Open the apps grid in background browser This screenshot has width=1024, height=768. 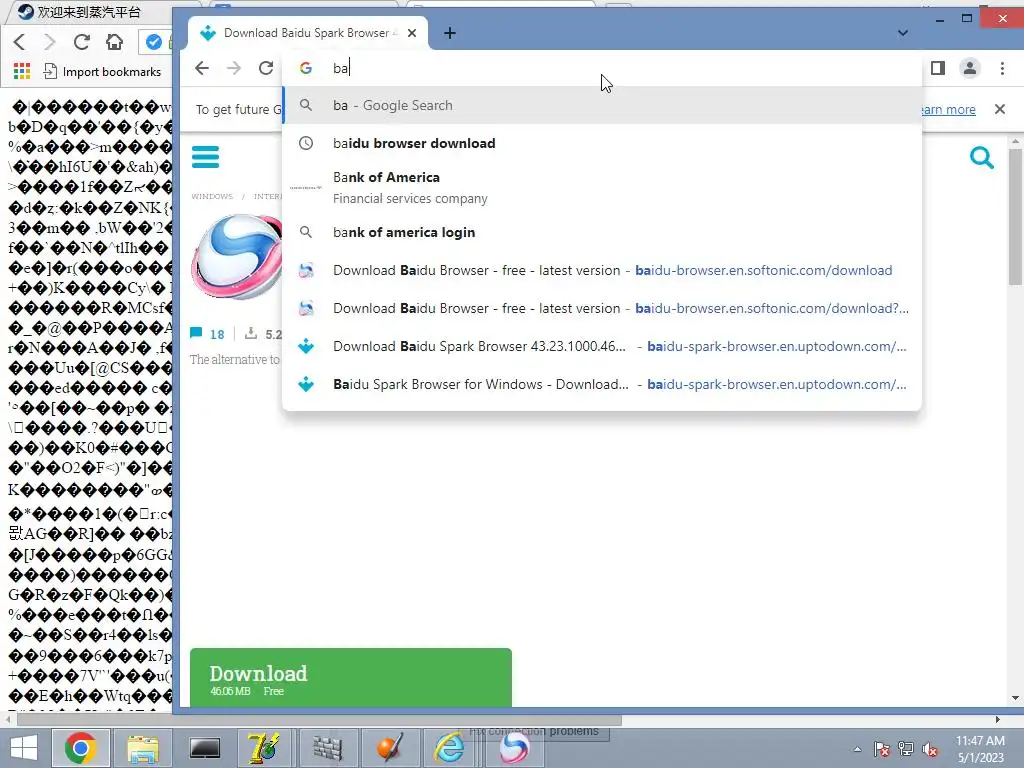point(22,71)
